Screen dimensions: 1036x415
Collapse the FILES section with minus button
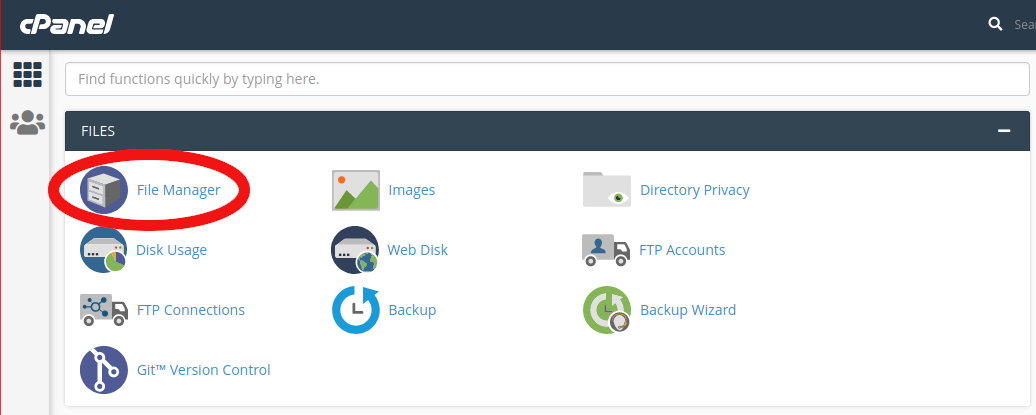pos(1004,131)
